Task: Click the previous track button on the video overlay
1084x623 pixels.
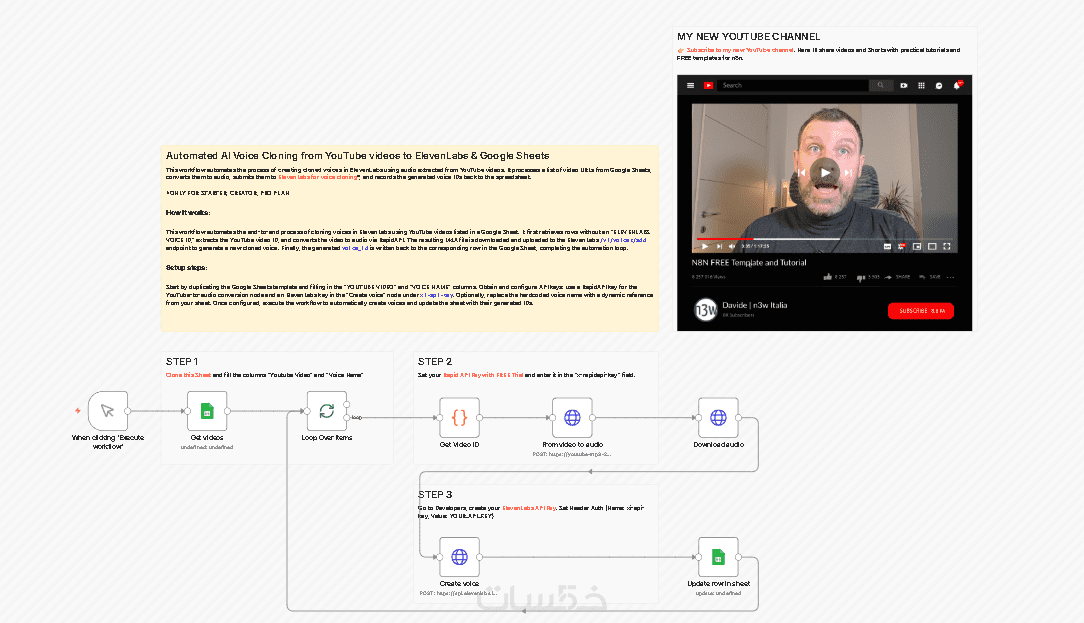Action: pyautogui.click(x=801, y=173)
